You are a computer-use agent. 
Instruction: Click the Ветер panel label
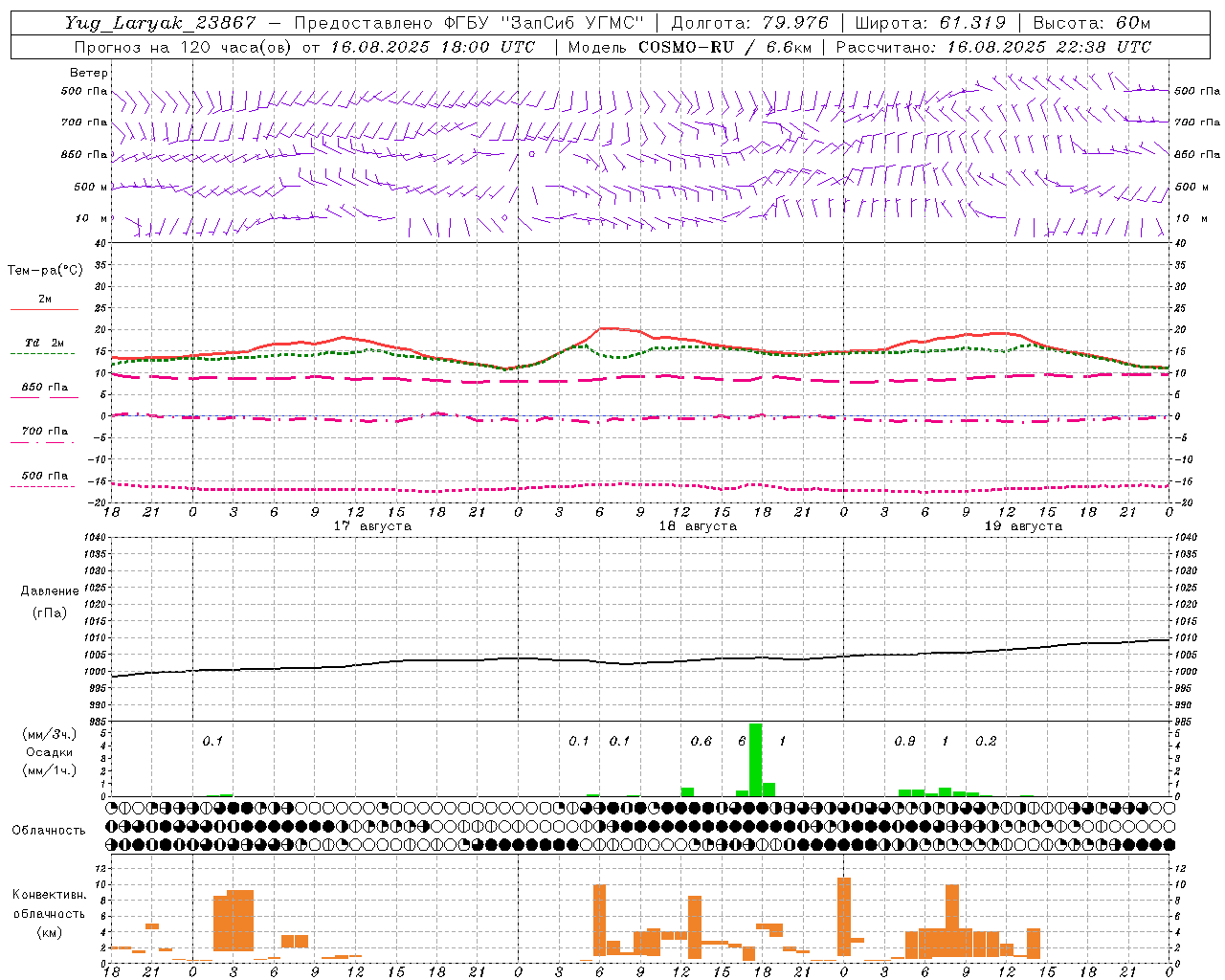[x=88, y=73]
